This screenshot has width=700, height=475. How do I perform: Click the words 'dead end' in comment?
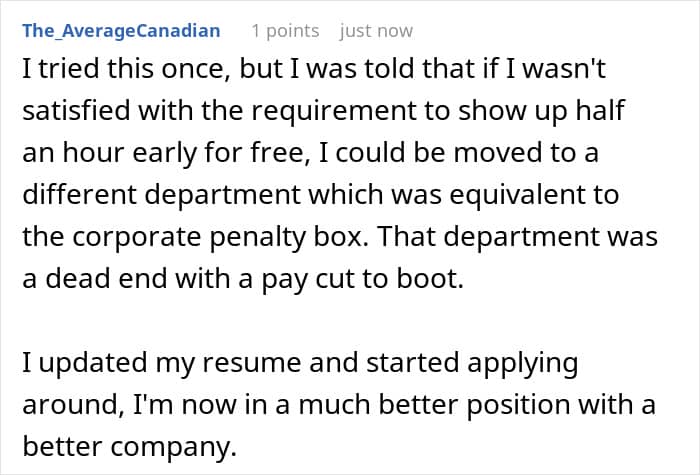click(107, 279)
